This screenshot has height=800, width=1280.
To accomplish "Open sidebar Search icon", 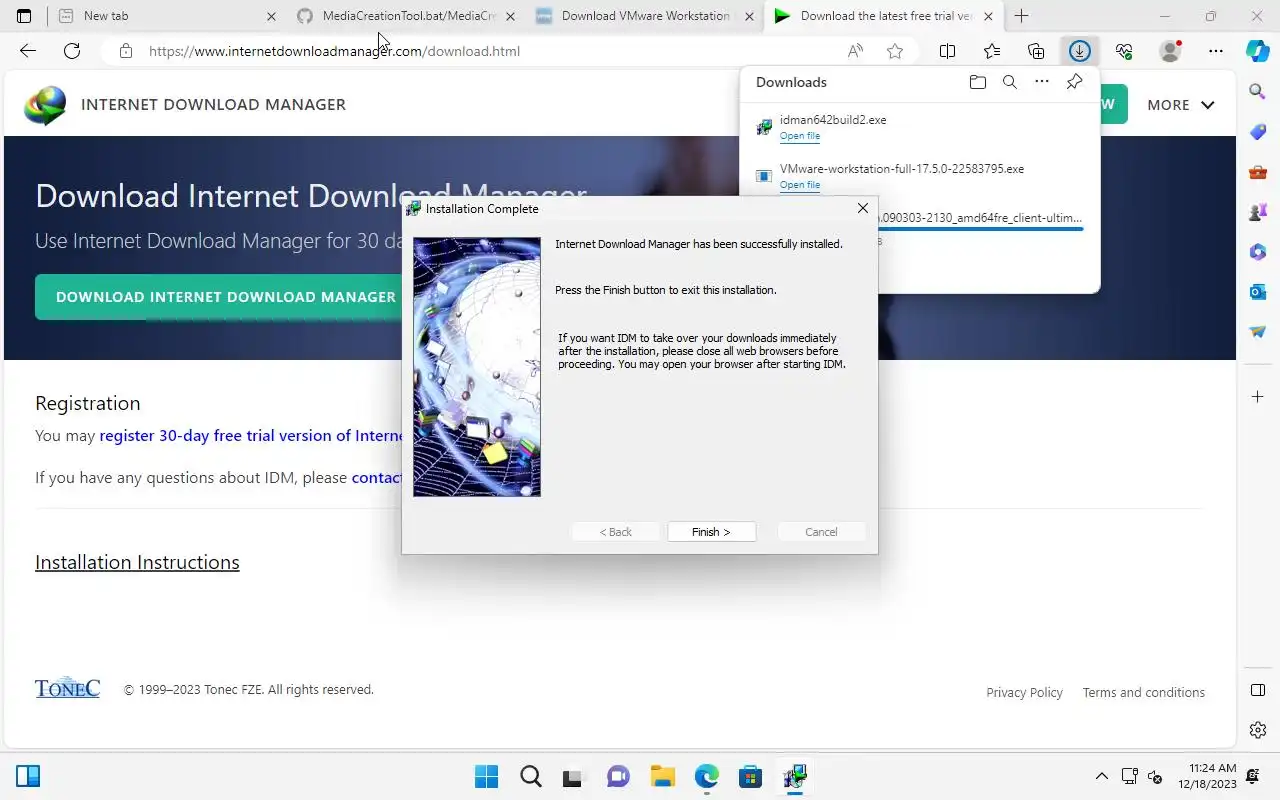I will (1258, 91).
